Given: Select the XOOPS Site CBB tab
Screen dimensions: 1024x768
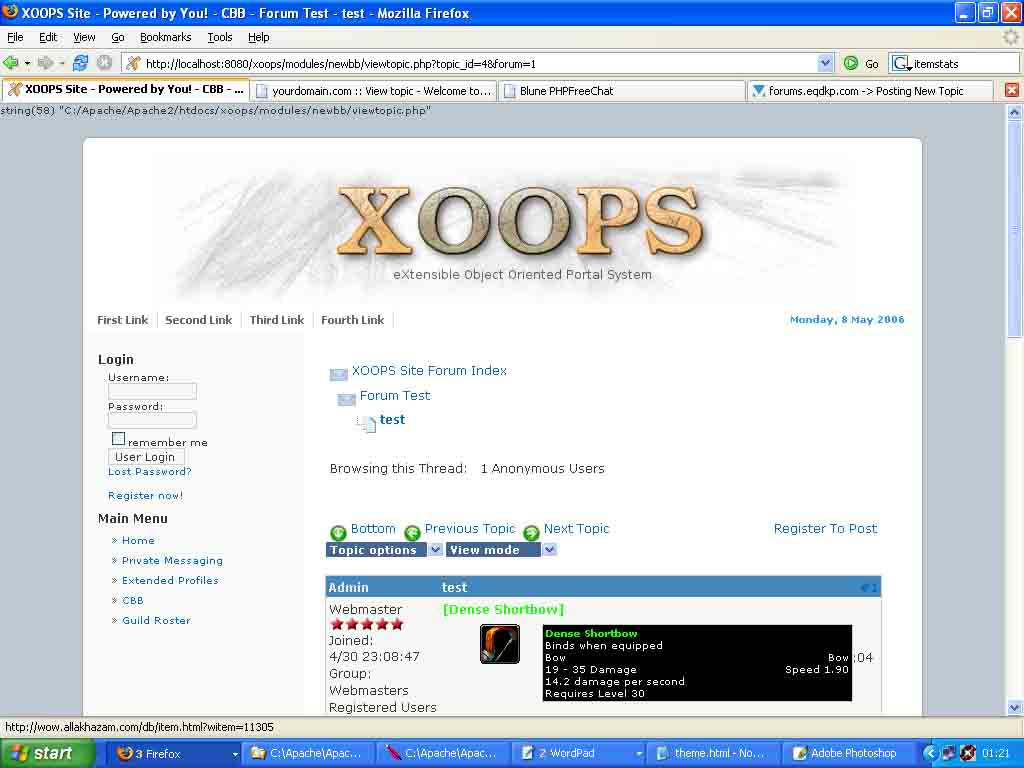Looking at the screenshot, I should pyautogui.click(x=125, y=89).
